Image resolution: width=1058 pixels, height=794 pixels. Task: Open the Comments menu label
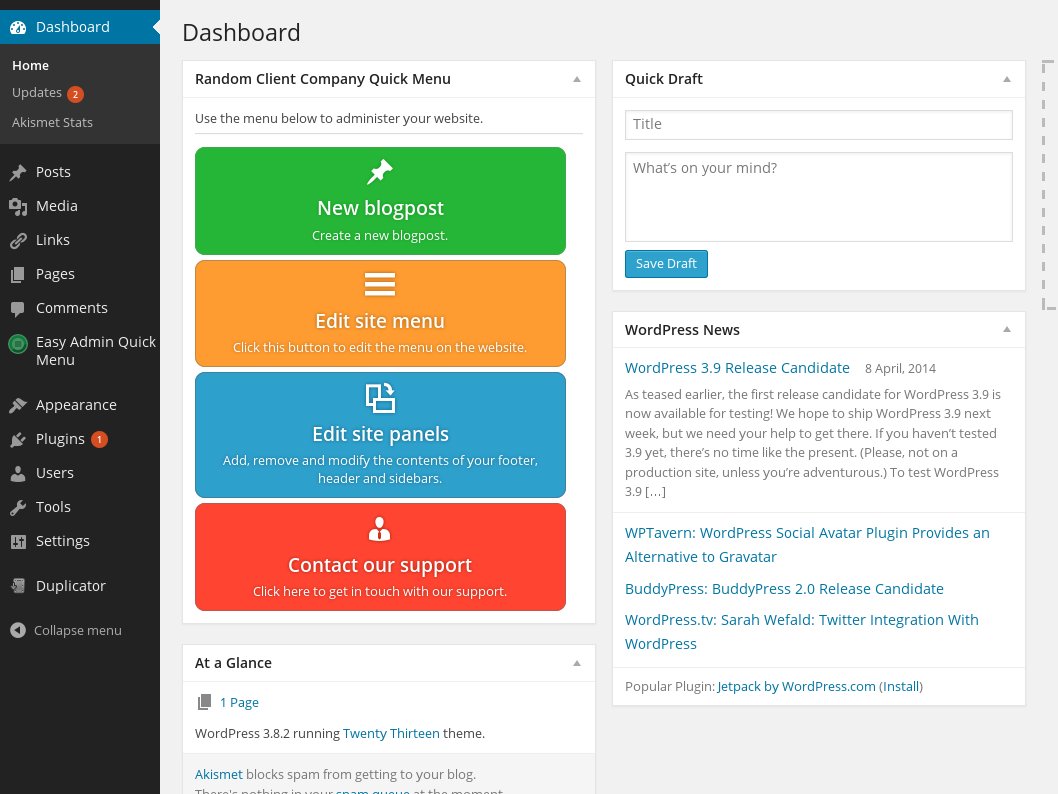click(x=72, y=308)
